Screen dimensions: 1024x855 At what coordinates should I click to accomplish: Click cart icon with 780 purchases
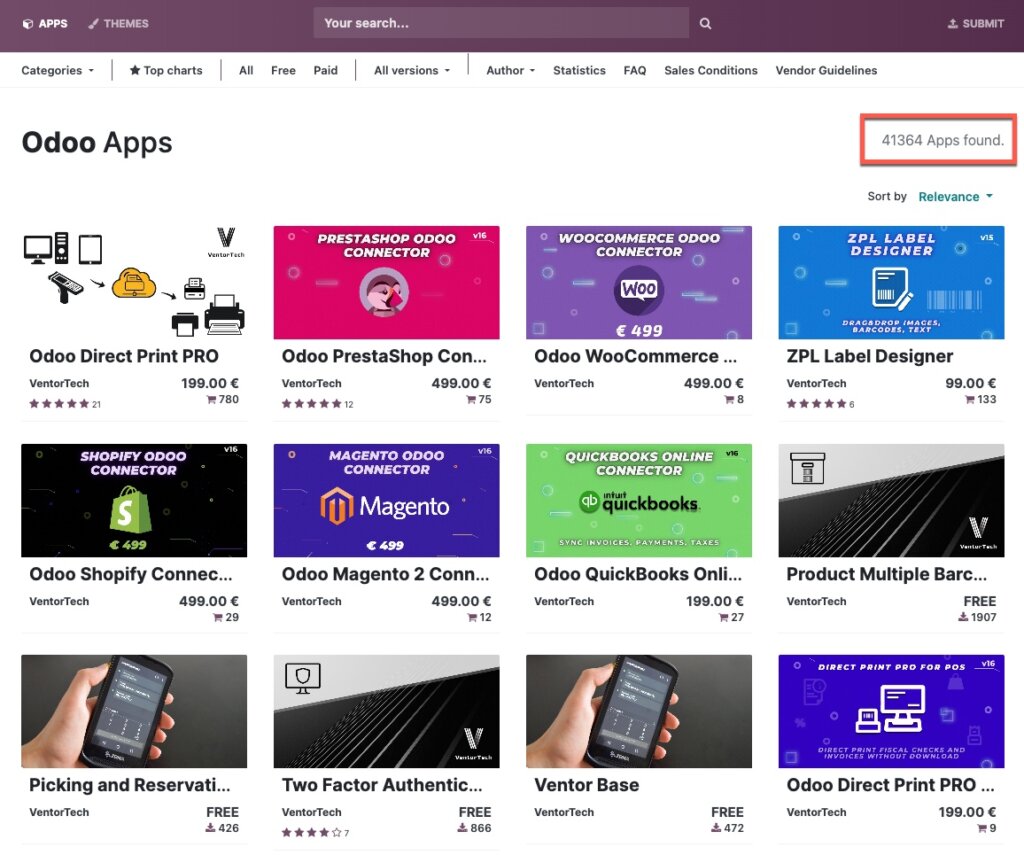(x=211, y=399)
